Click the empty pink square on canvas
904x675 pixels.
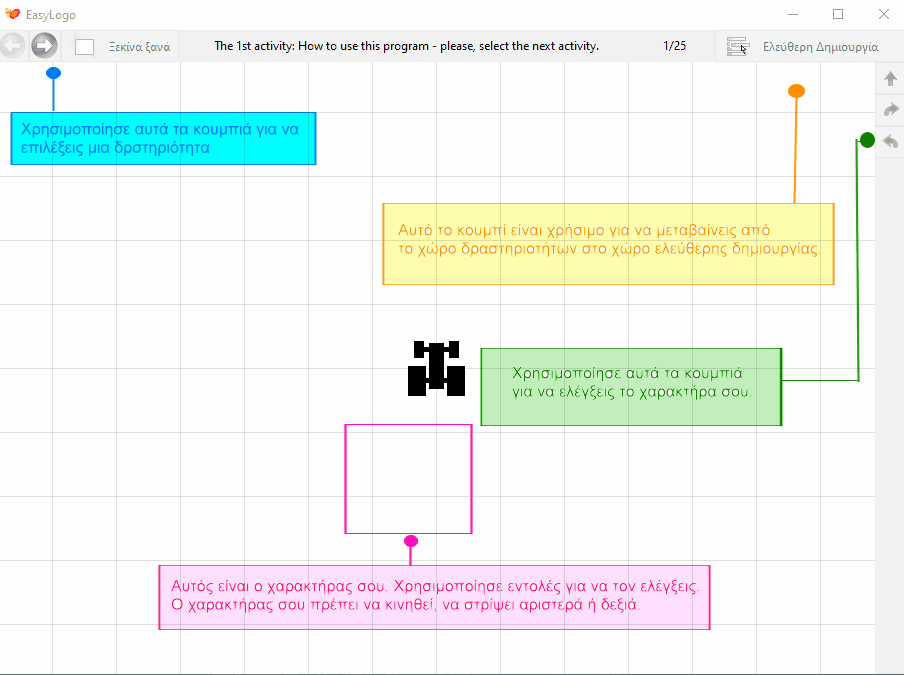tap(408, 478)
